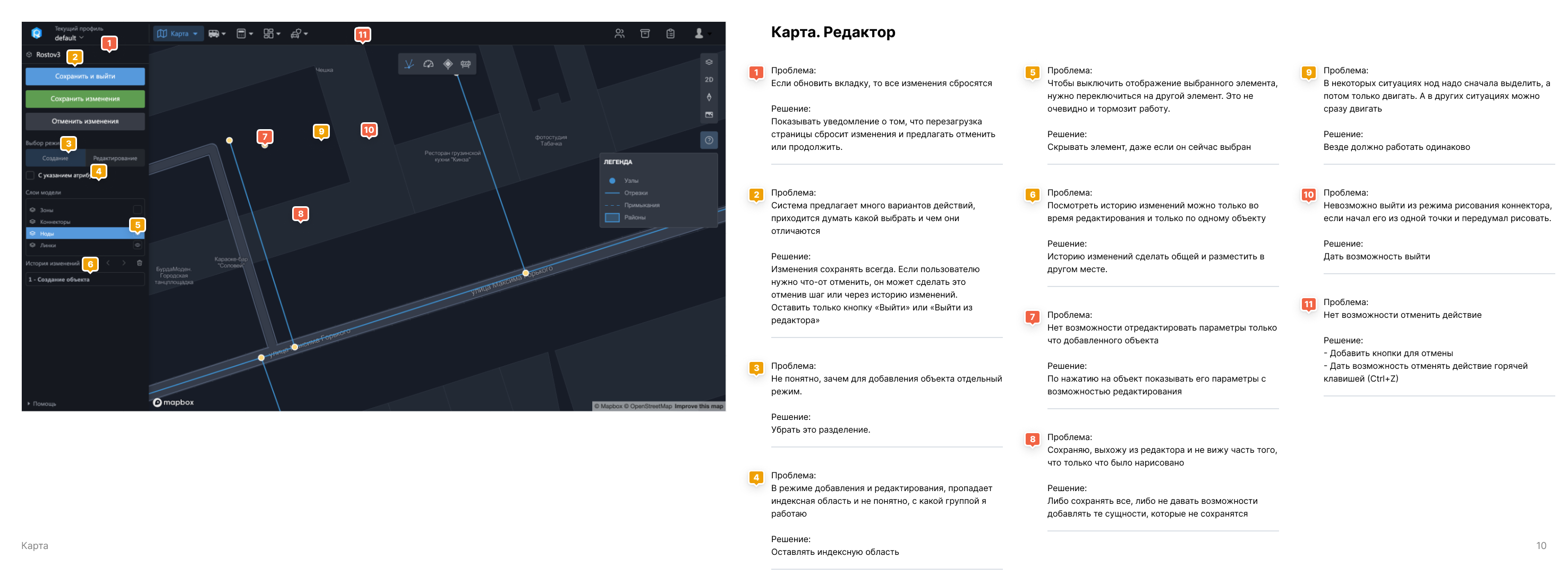1568x574 pixels.
Task: Switch to the Создание mode tab
Action: pos(55,158)
